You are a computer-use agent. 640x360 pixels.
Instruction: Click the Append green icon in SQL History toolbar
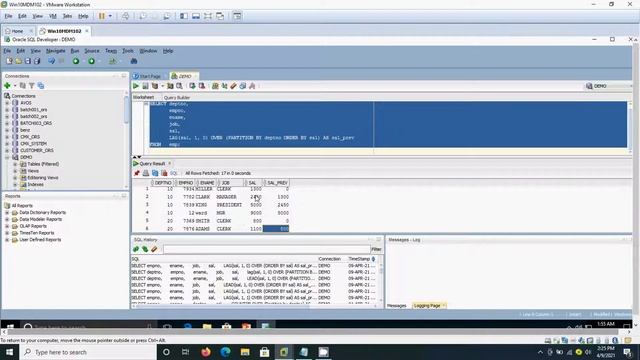(136, 249)
